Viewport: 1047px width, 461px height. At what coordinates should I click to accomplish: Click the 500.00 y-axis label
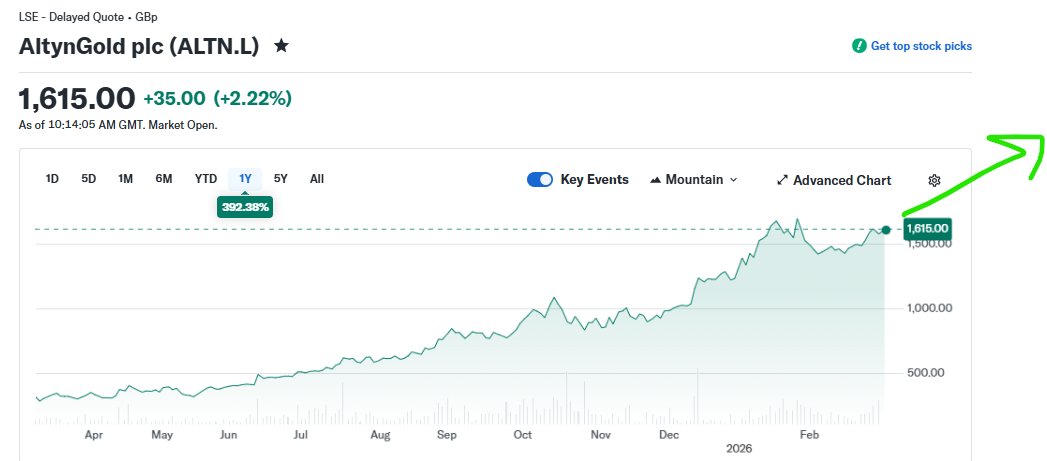(925, 372)
